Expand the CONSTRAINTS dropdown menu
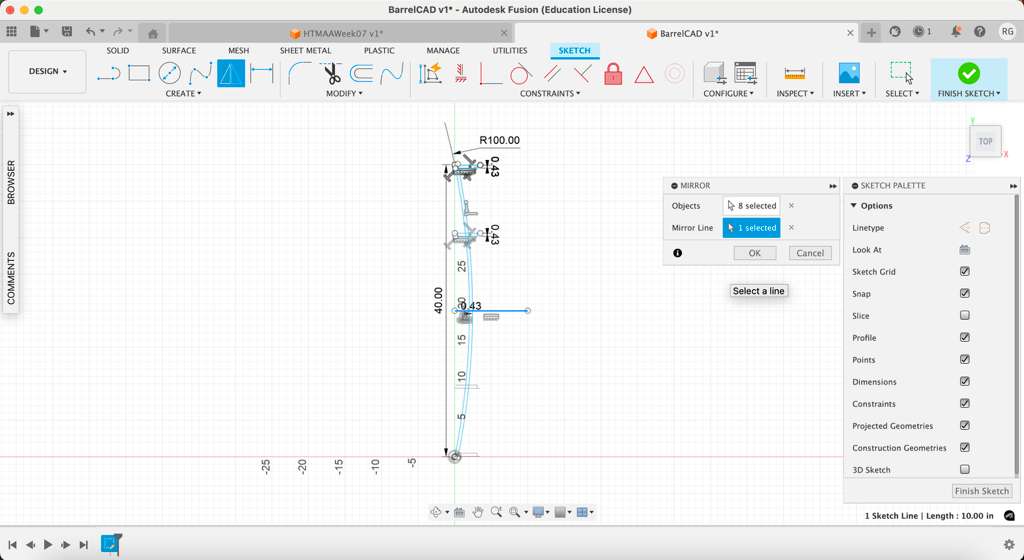Screen dimensions: 1024x560 [x=550, y=94]
